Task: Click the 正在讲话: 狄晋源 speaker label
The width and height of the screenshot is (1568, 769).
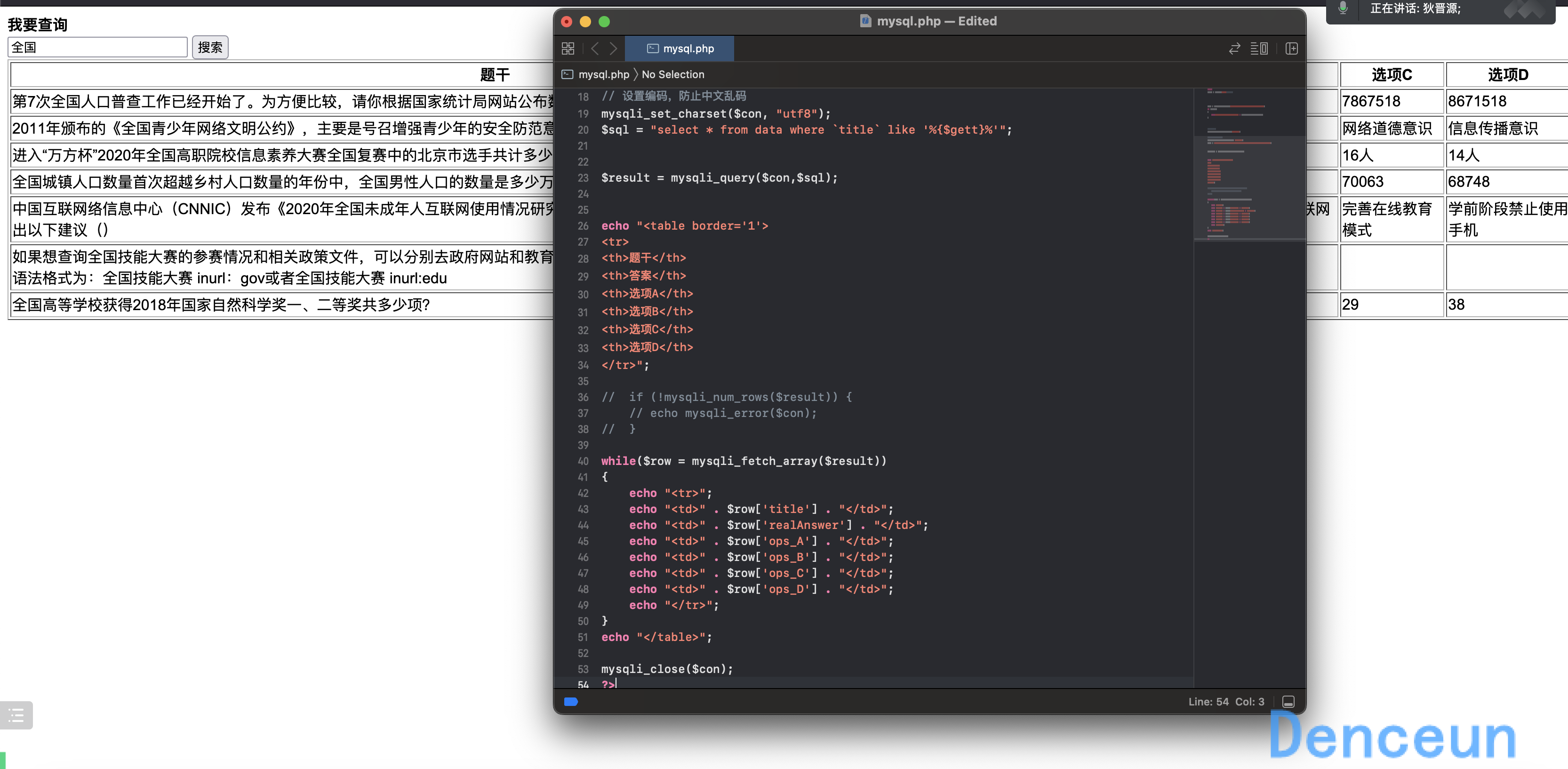Action: 1415,8
